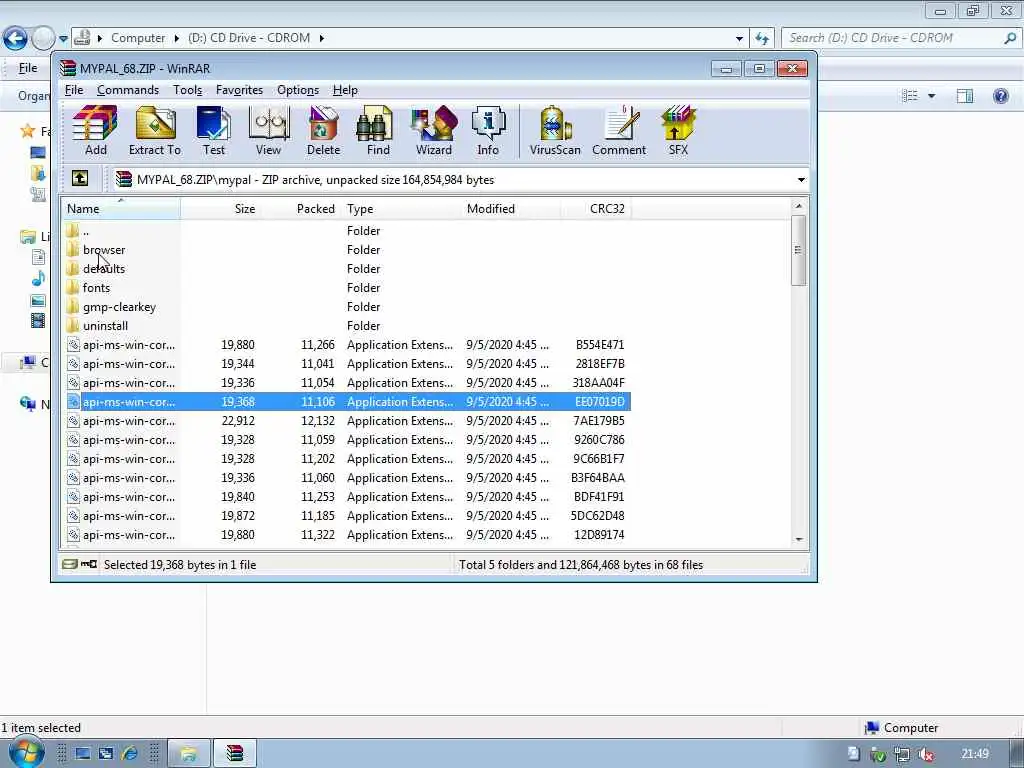Expand the breadcrumb arrow after CD Drive - CDROM
This screenshot has width=1024, height=768.
pyautogui.click(x=321, y=39)
